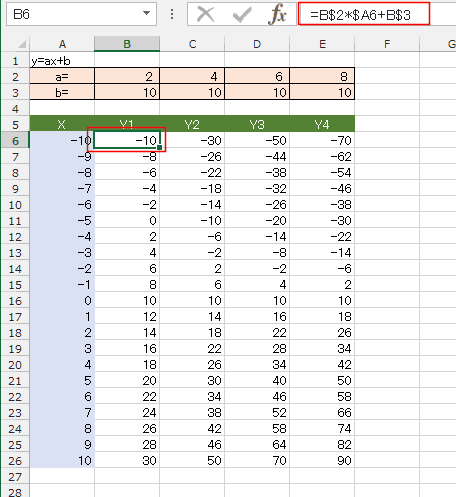Click the Select All corner triangle
Screen dimensions: 456x497
coord(22,44)
